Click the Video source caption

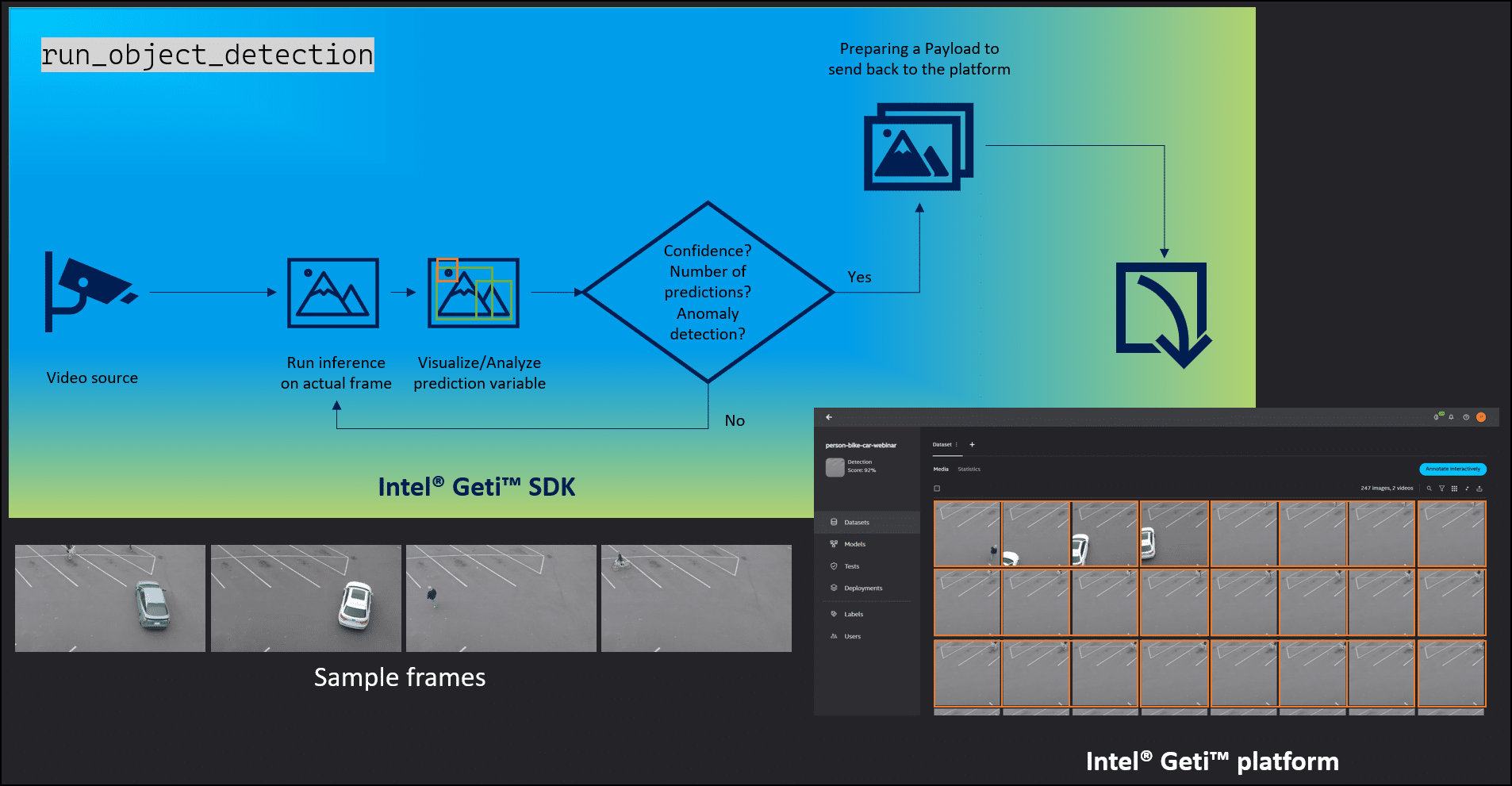click(92, 378)
